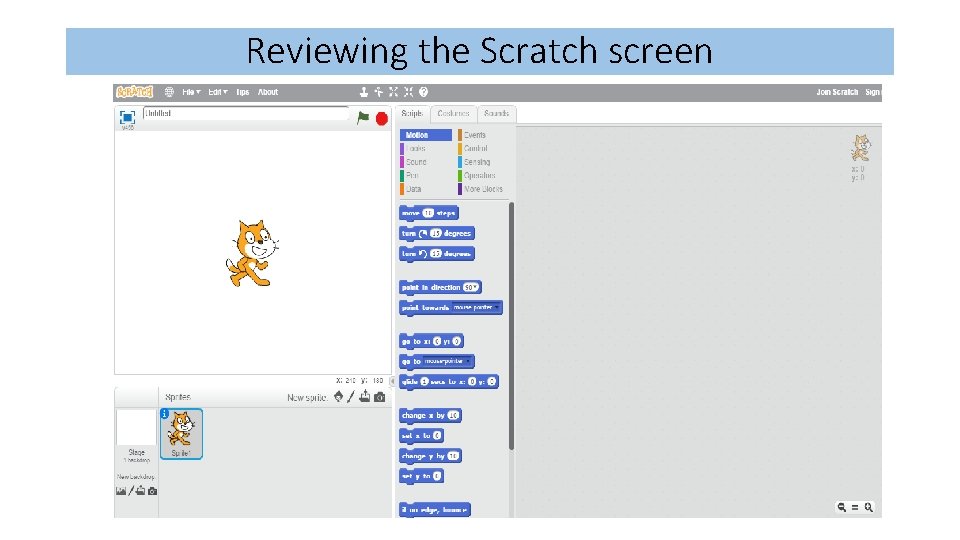Open point in direction angle dropdown
Screen dimensions: 960x540
[471, 288]
